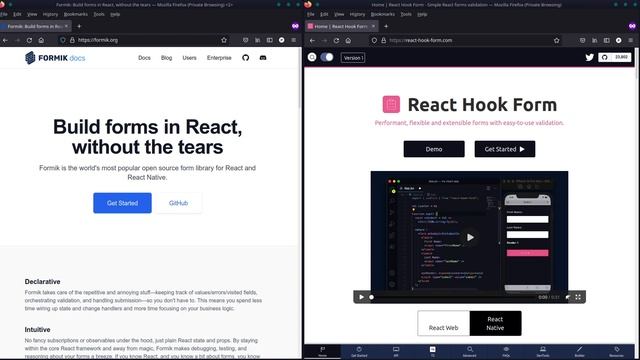Click the large play overlay on the video

(470, 237)
